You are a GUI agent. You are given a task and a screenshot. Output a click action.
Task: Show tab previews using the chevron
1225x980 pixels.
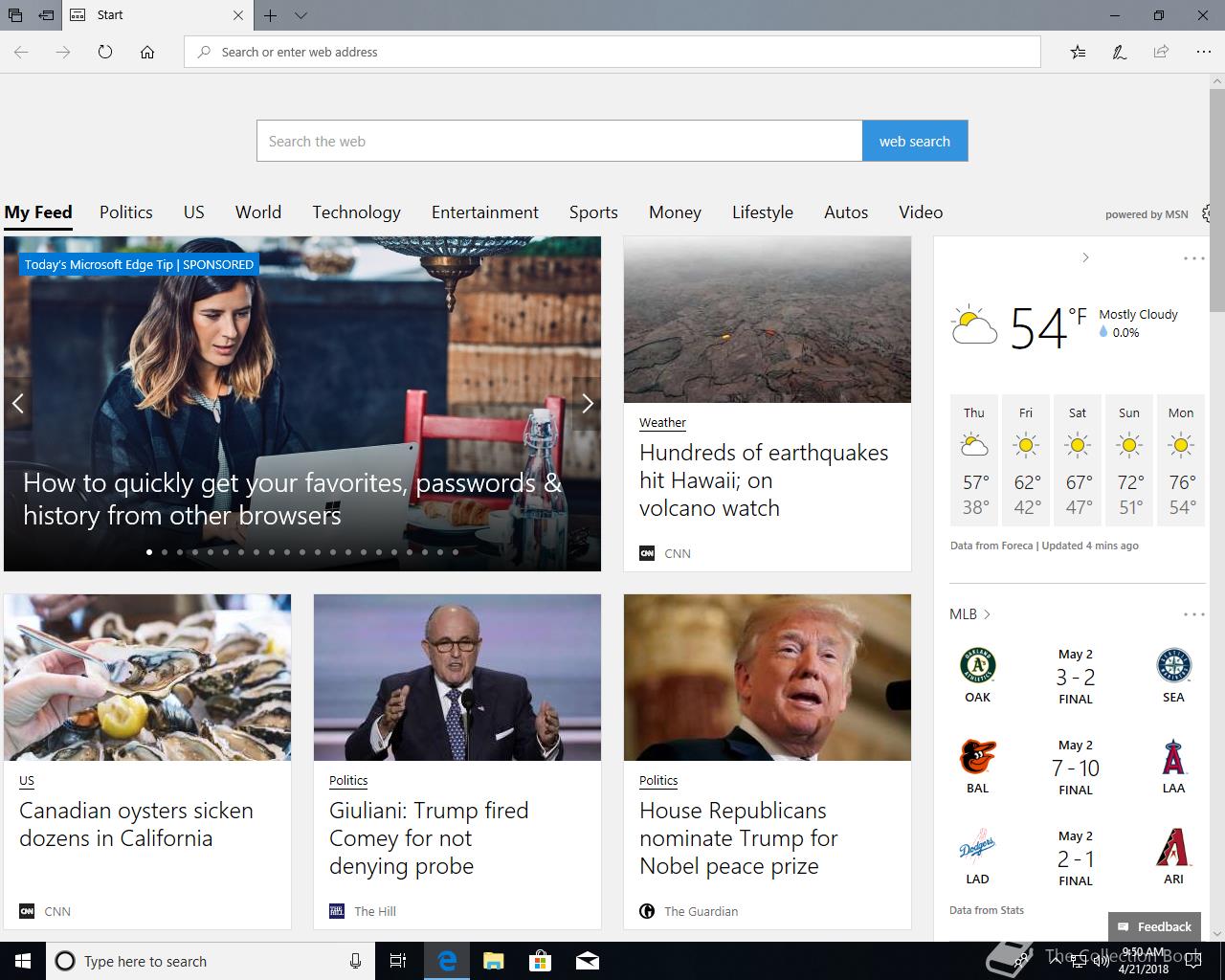point(301,15)
